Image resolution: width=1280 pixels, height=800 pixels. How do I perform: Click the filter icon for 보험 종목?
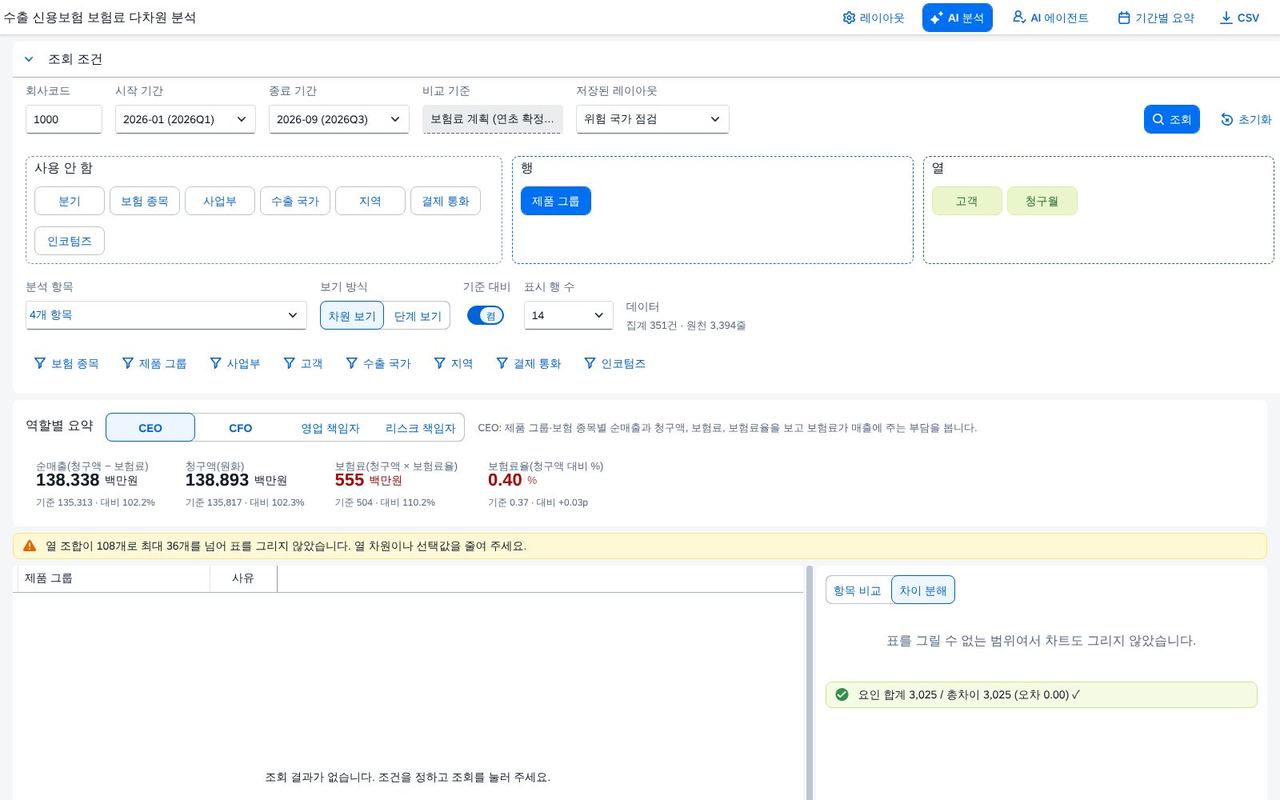tap(40, 363)
